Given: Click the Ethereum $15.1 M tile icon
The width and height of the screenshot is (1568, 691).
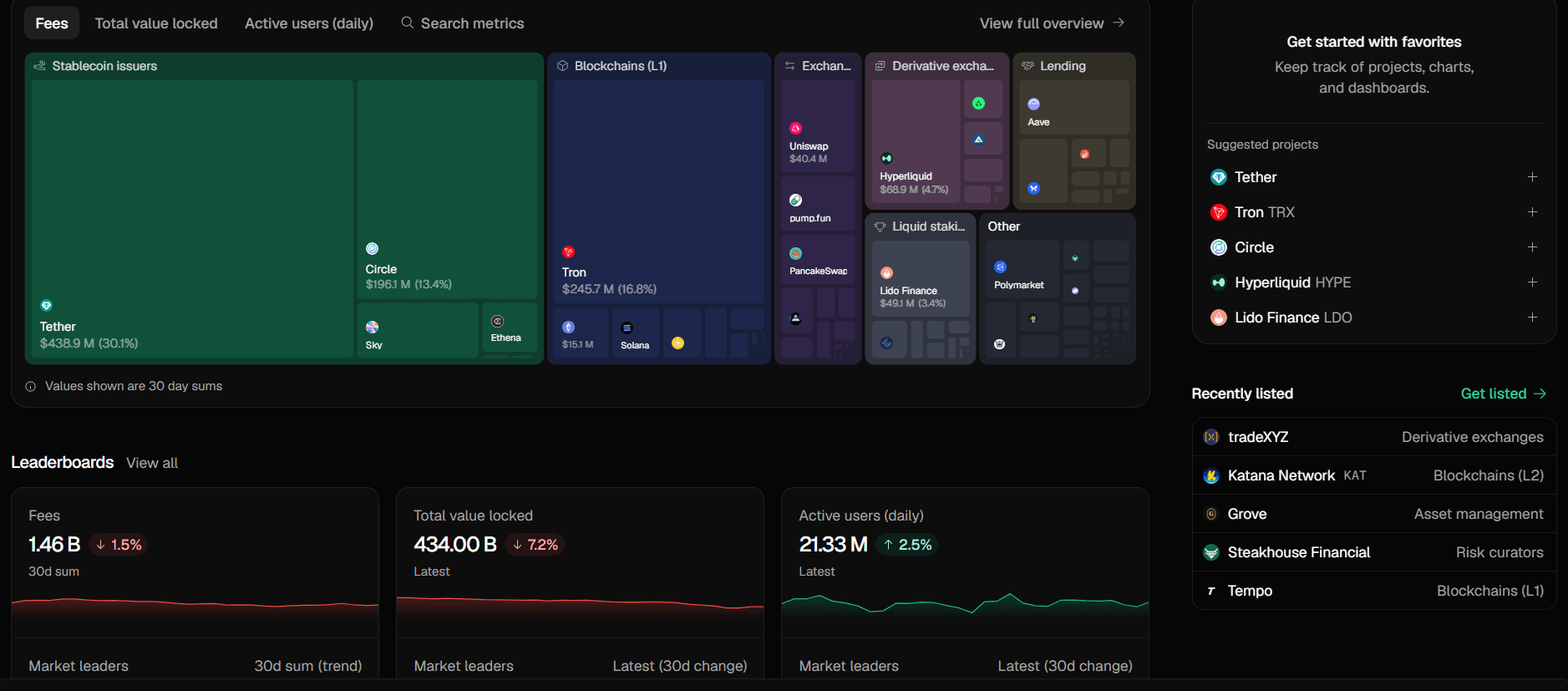Looking at the screenshot, I should point(568,328).
